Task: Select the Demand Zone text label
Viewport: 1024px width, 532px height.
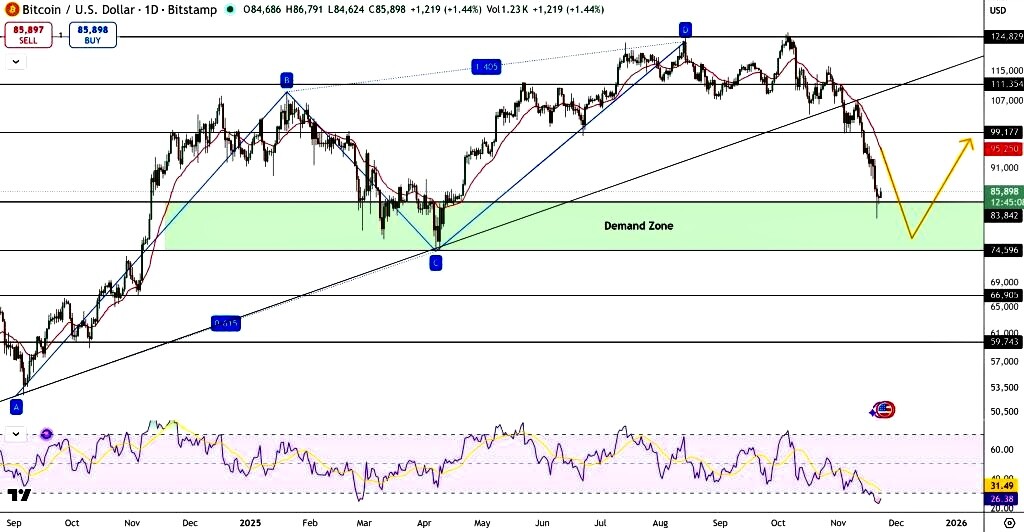Action: (638, 226)
